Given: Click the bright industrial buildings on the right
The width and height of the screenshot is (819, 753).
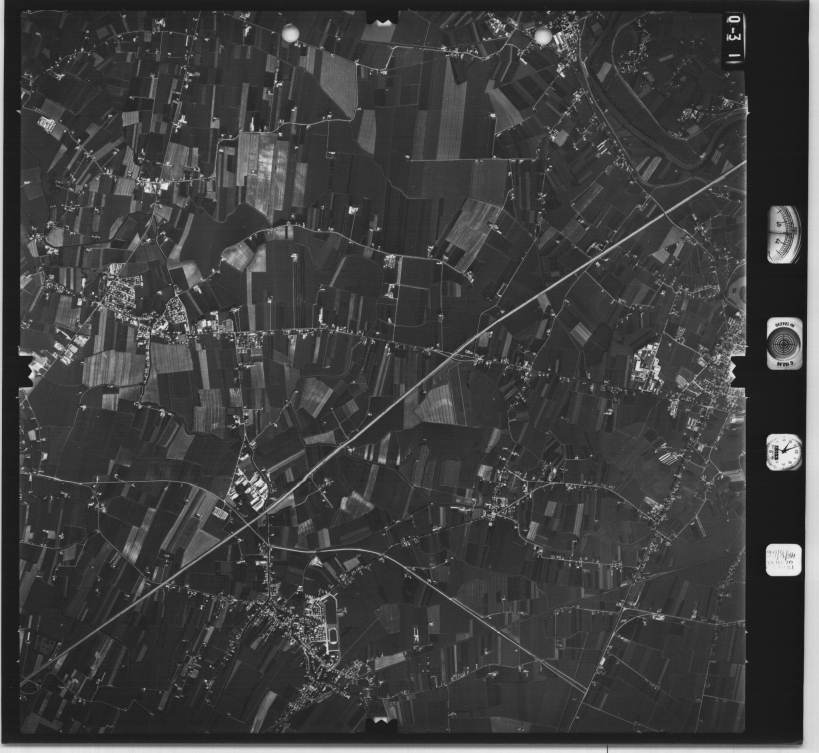Looking at the screenshot, I should [648, 365].
